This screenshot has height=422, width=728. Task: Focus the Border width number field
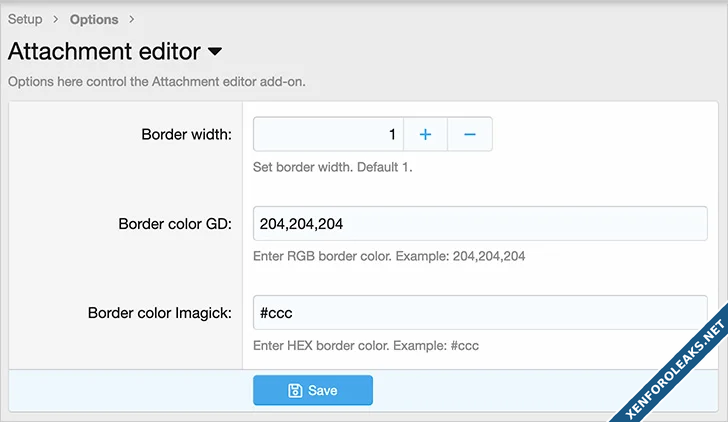coord(328,134)
